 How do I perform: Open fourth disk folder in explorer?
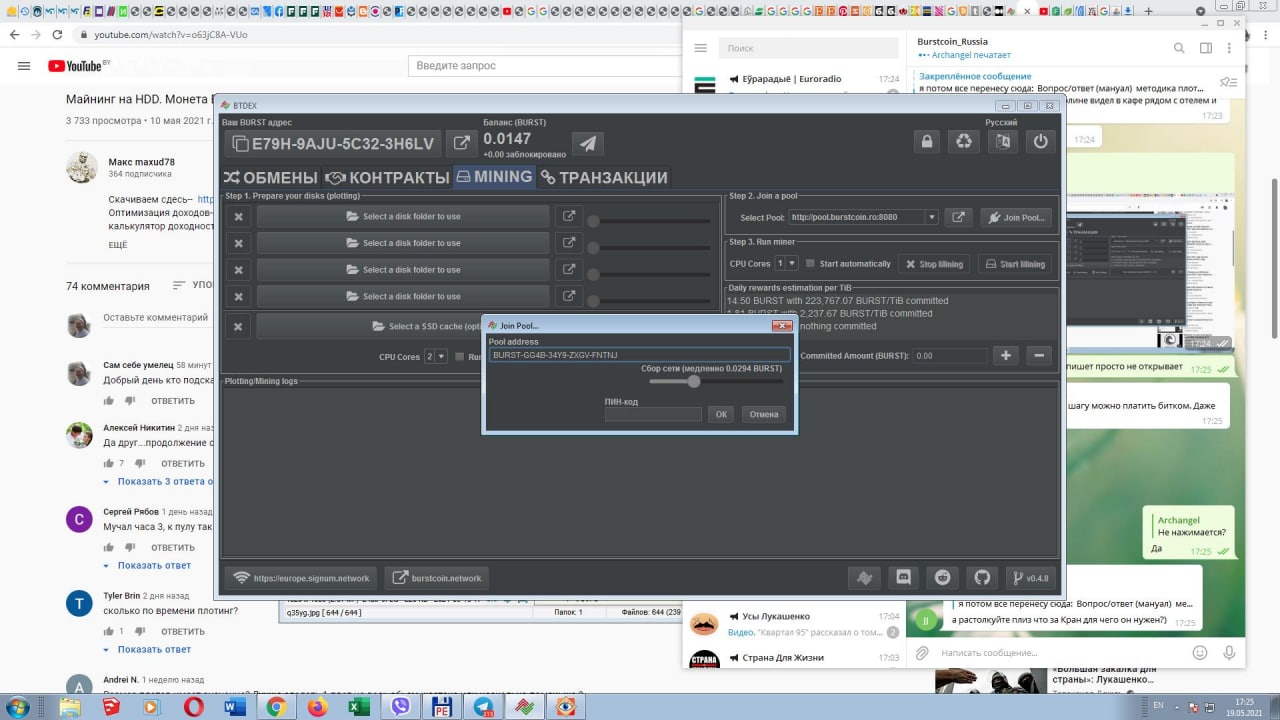tap(569, 296)
